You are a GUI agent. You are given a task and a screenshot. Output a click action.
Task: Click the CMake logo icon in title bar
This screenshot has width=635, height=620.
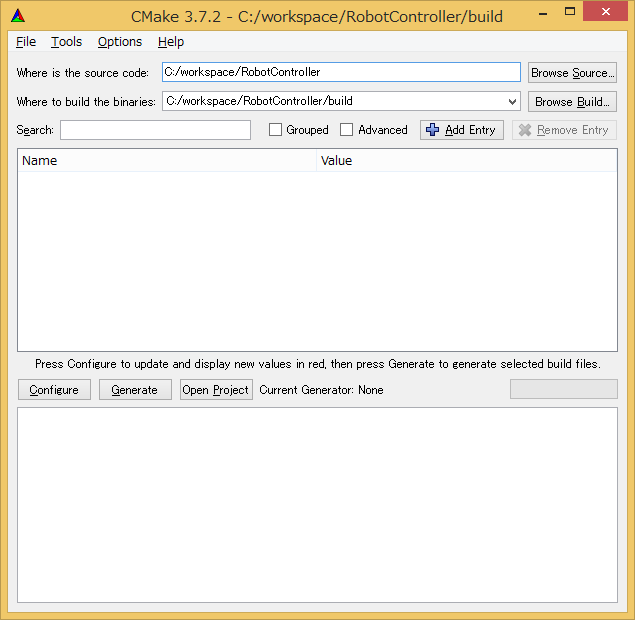point(17,15)
